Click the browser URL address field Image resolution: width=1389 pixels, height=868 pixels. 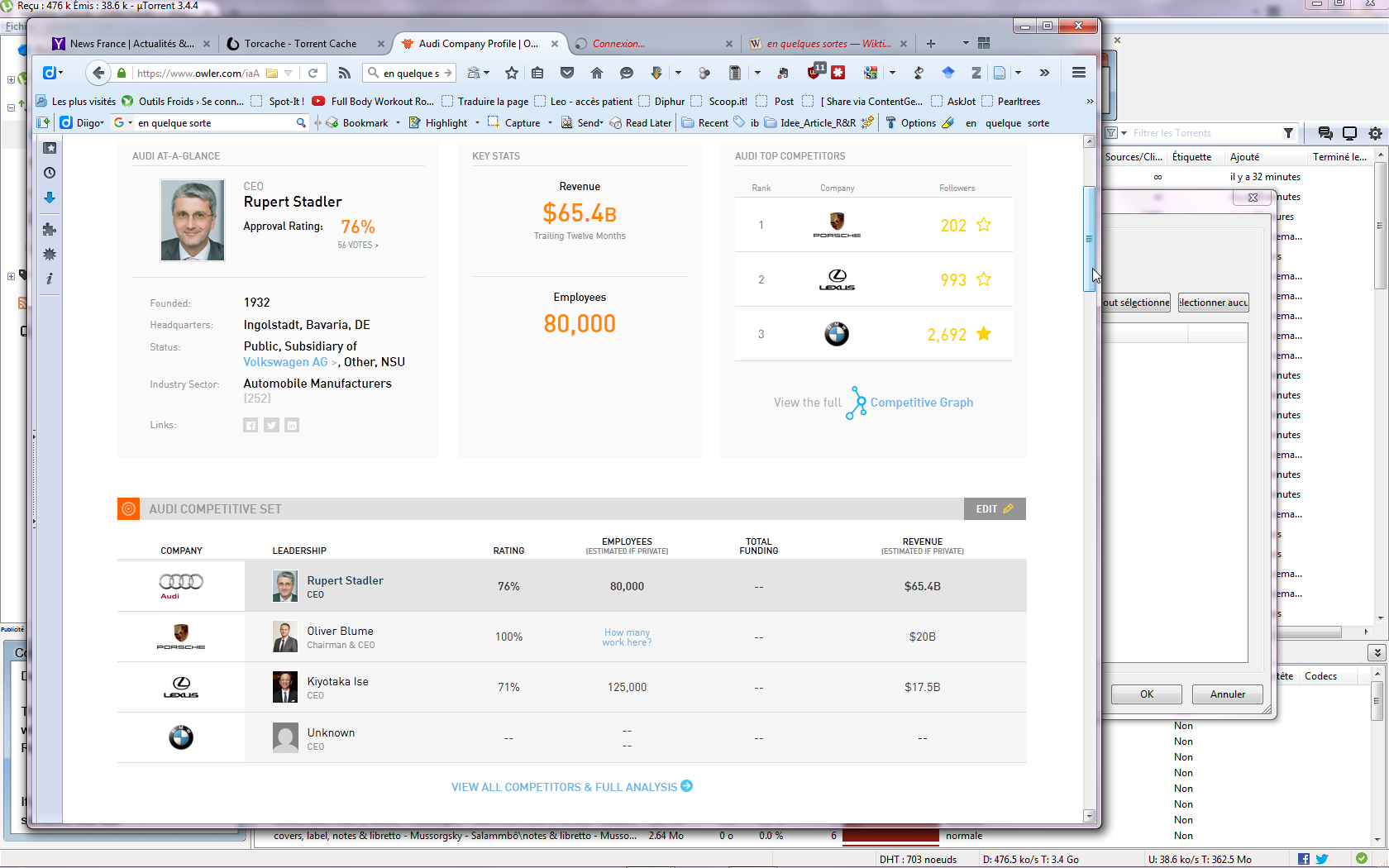point(198,73)
